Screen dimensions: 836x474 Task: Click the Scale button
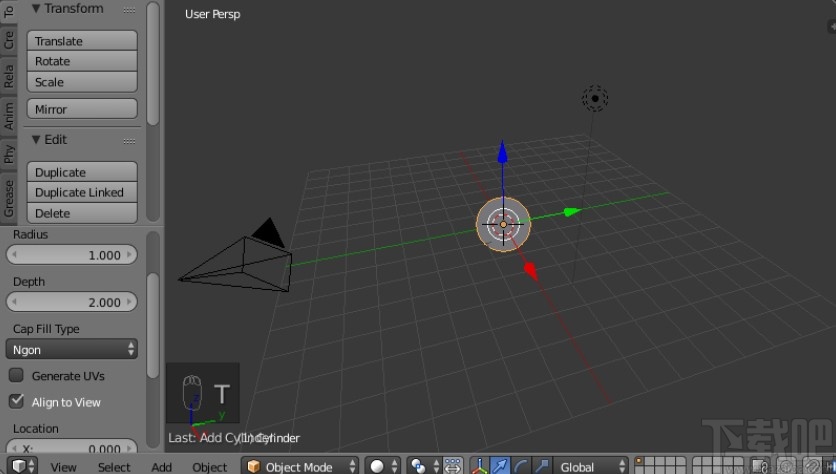(x=82, y=82)
